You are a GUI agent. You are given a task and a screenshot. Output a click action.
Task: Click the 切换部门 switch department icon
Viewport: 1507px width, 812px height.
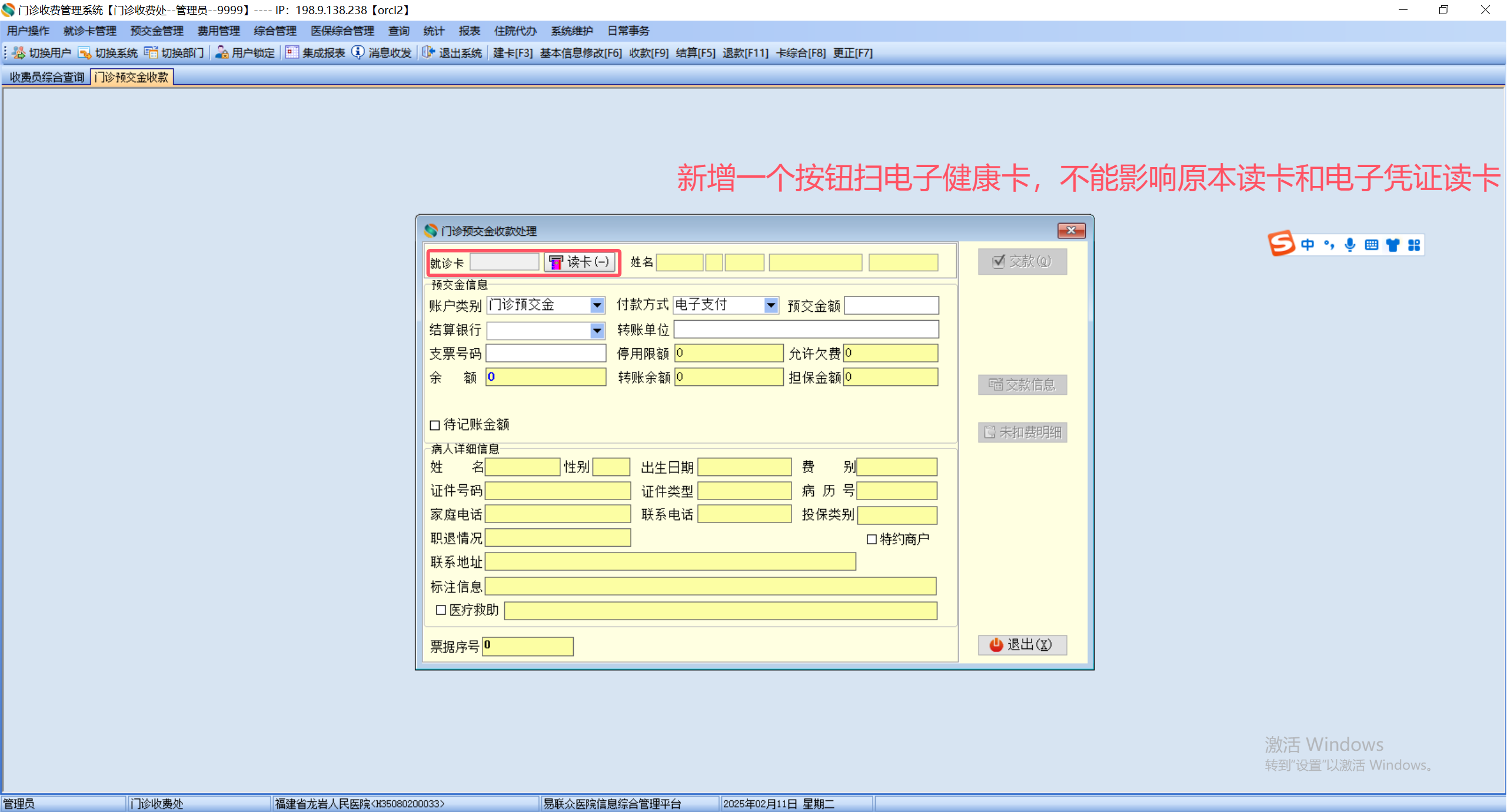coord(151,53)
